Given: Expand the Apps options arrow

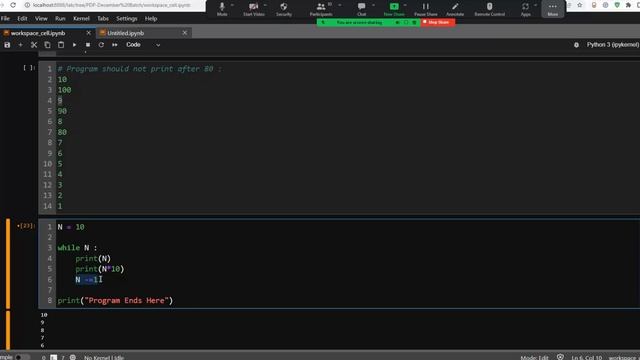Looking at the screenshot, I should (x=536, y=5).
